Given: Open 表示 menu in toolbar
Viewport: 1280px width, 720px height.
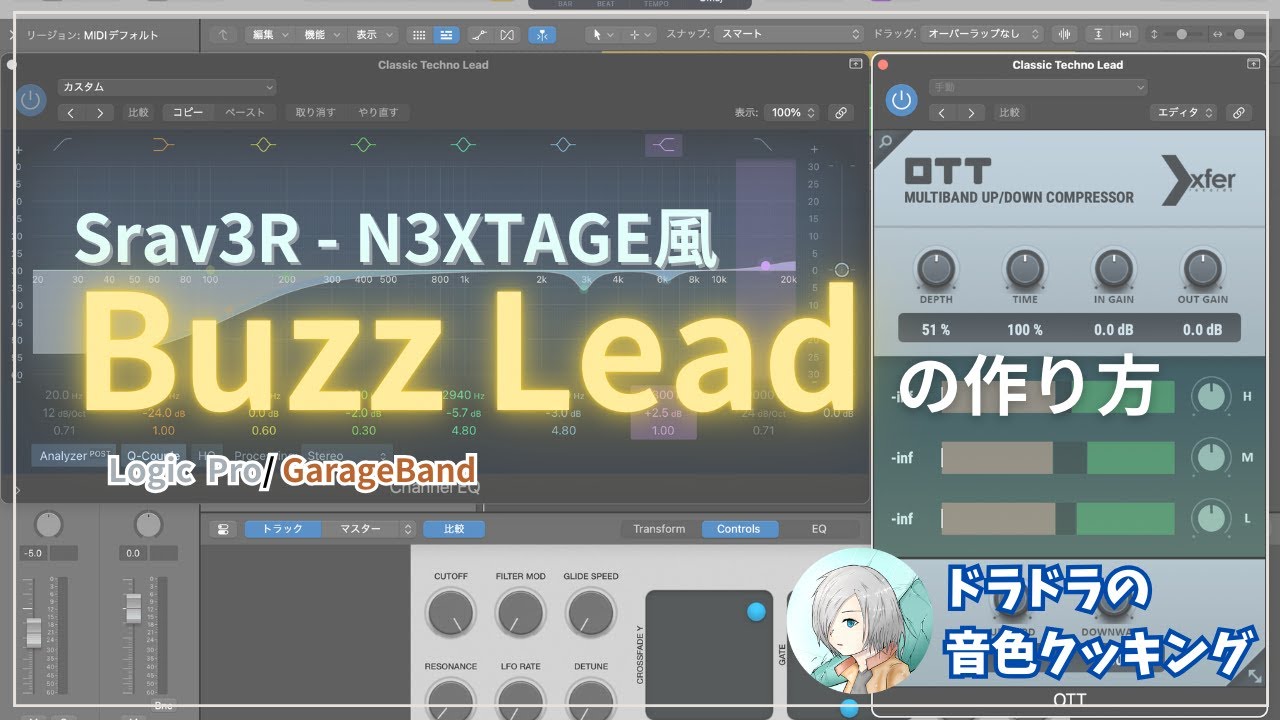Looking at the screenshot, I should 373,34.
